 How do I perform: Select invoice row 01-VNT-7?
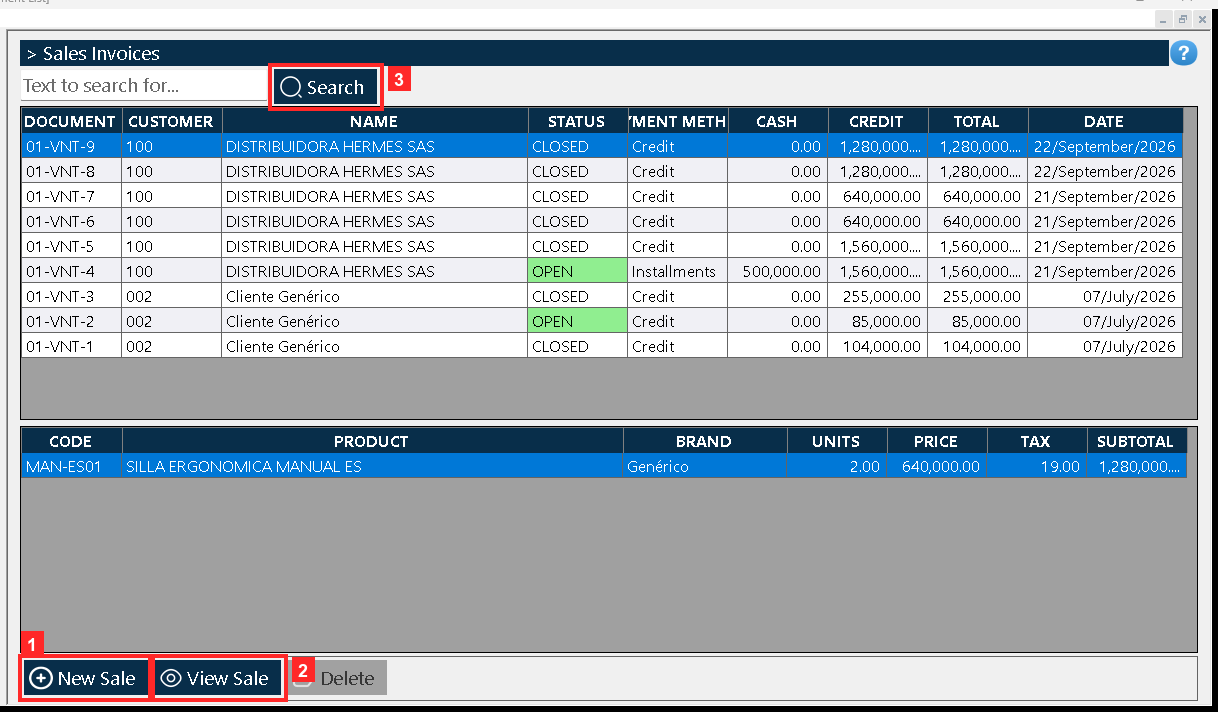pyautogui.click(x=601, y=196)
